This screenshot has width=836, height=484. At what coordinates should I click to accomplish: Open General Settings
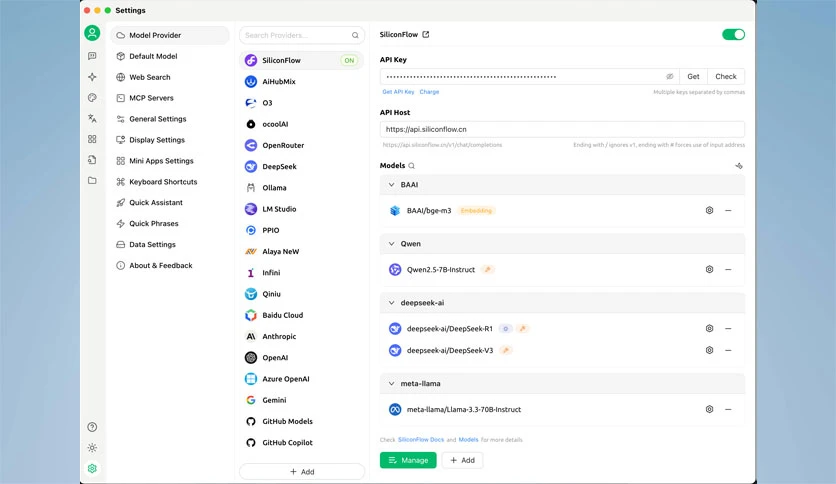170,119
